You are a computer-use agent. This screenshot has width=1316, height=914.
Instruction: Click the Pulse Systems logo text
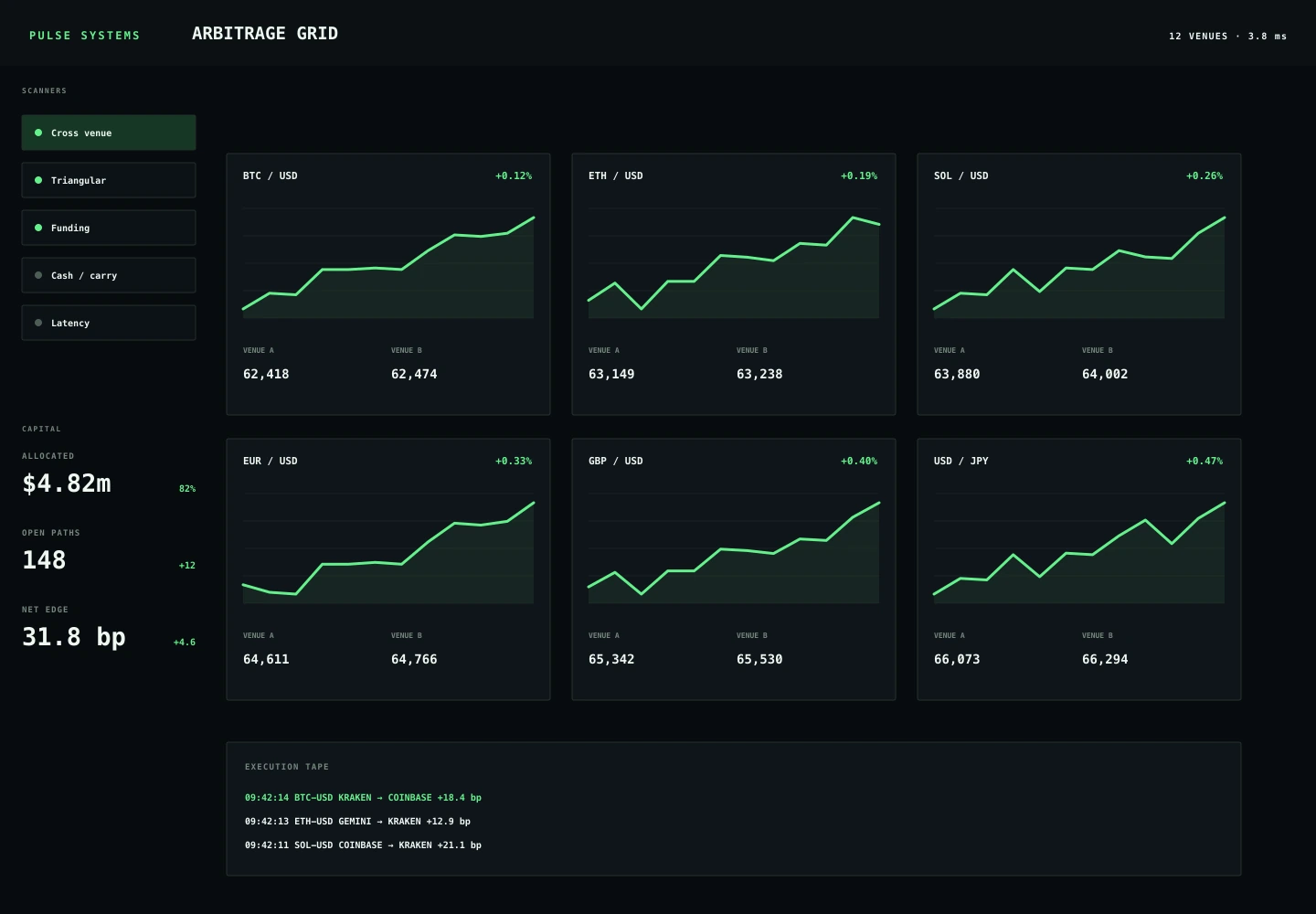coord(85,36)
